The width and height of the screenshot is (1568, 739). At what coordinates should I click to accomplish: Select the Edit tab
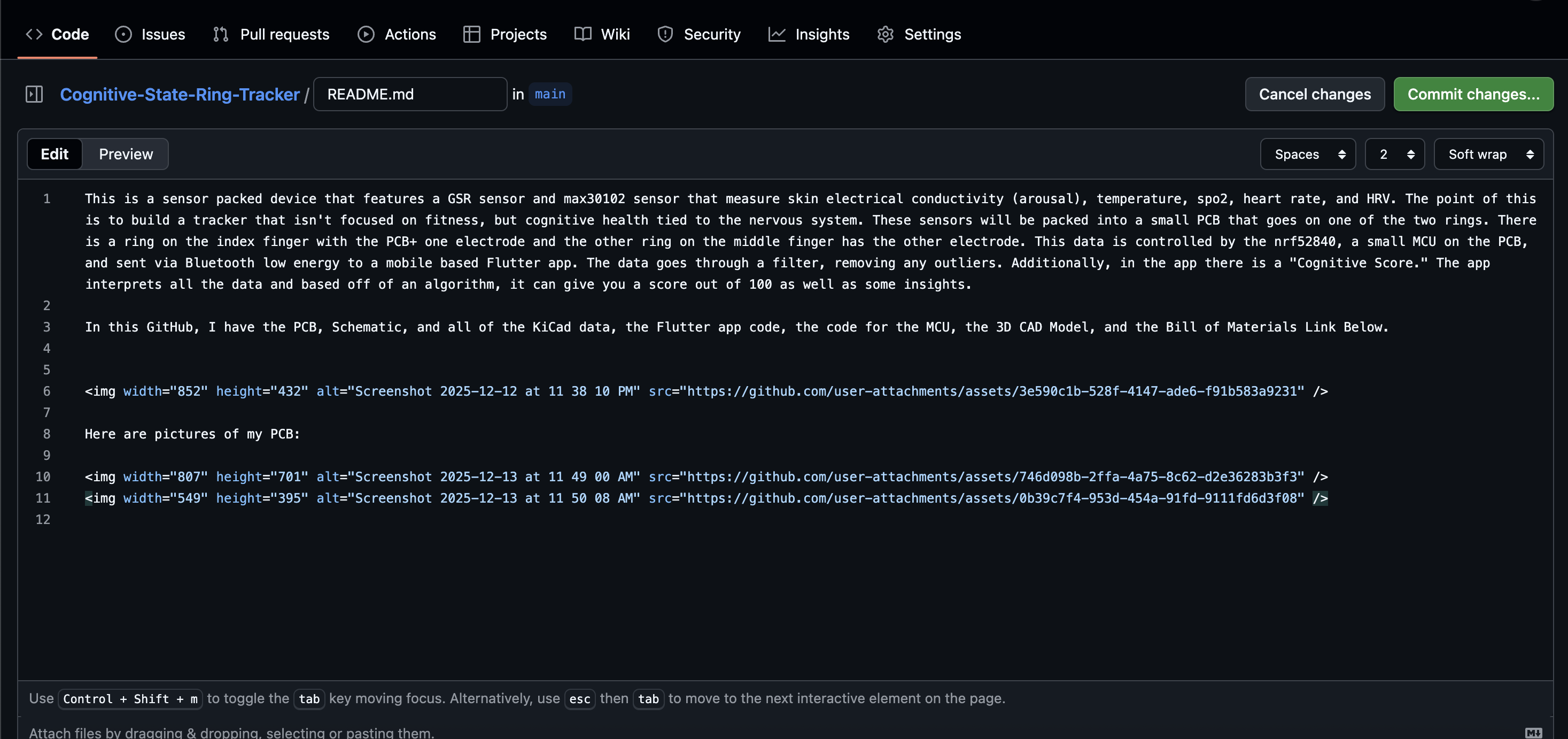point(54,153)
